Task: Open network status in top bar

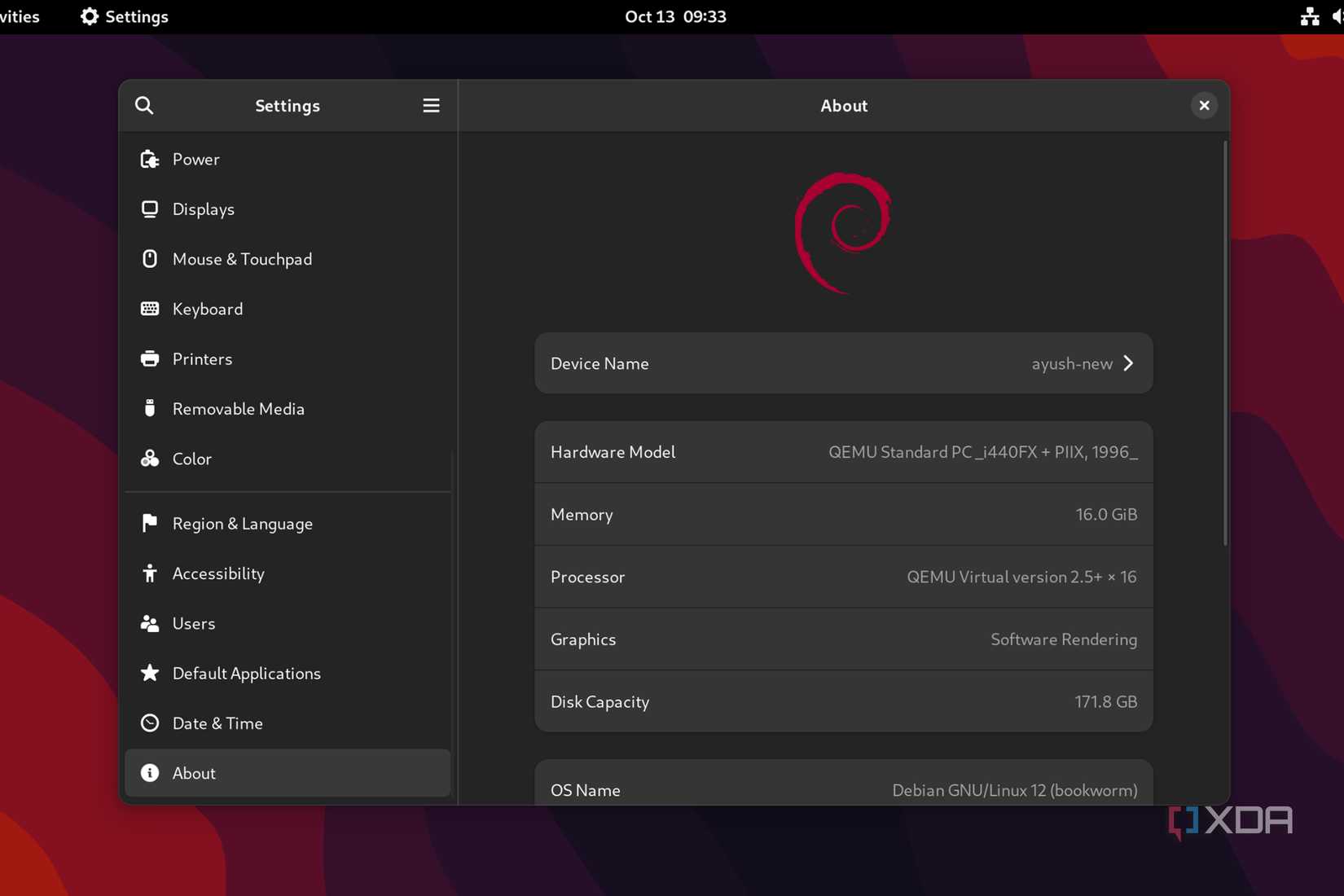Action: tap(1310, 16)
